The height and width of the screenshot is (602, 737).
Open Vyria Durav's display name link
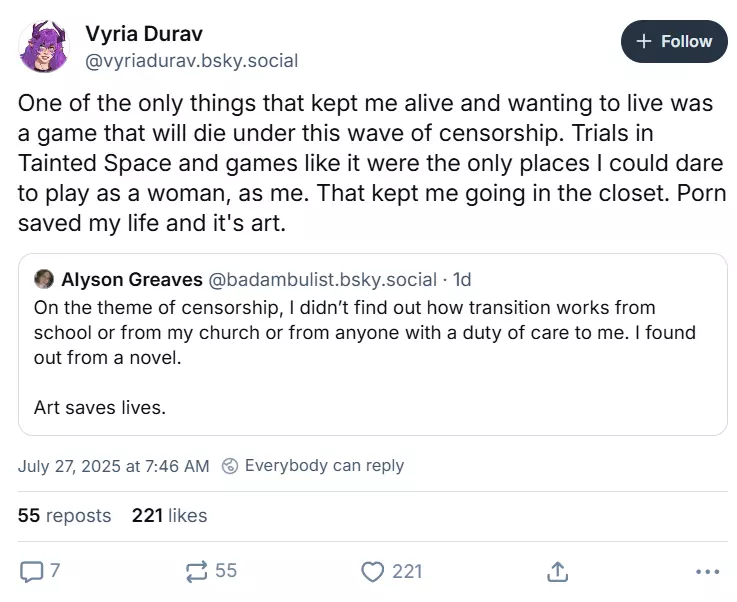point(146,33)
